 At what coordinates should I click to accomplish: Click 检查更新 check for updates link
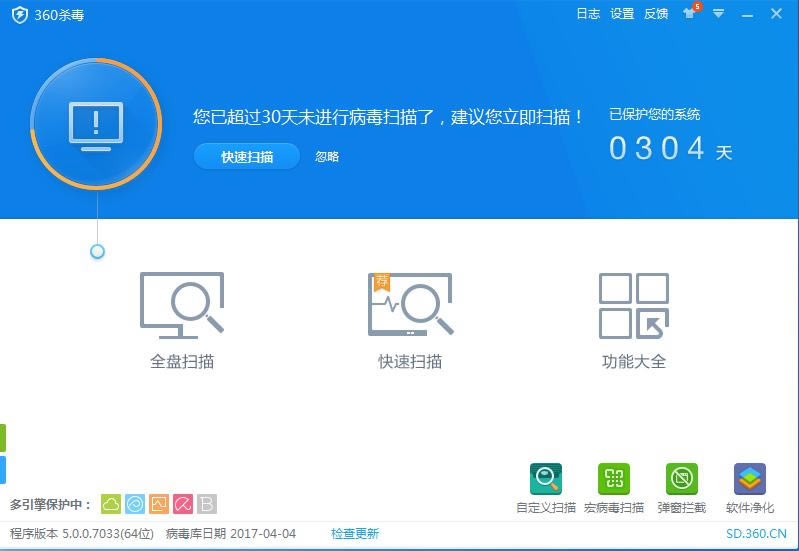tap(355, 534)
